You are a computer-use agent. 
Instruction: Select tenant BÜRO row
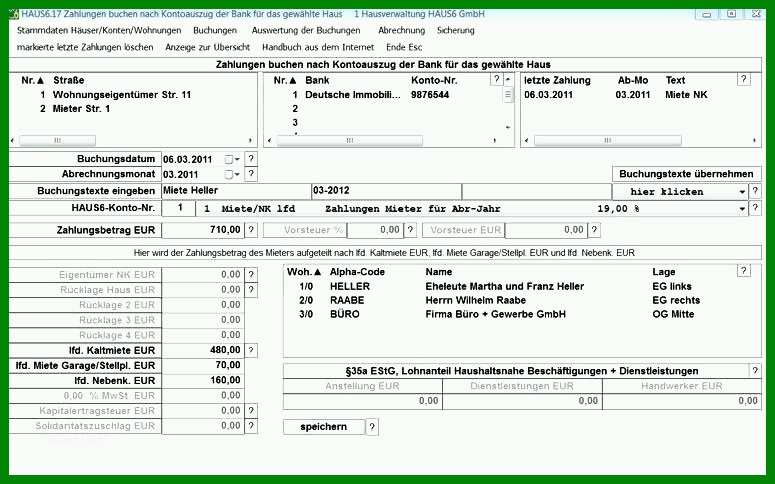point(496,314)
